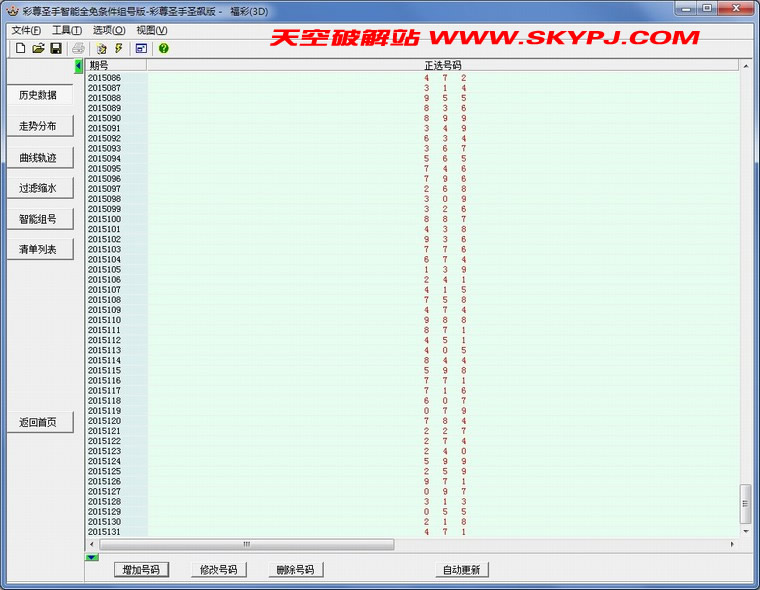
Task: Click the green Help question mark icon
Action: point(164,48)
